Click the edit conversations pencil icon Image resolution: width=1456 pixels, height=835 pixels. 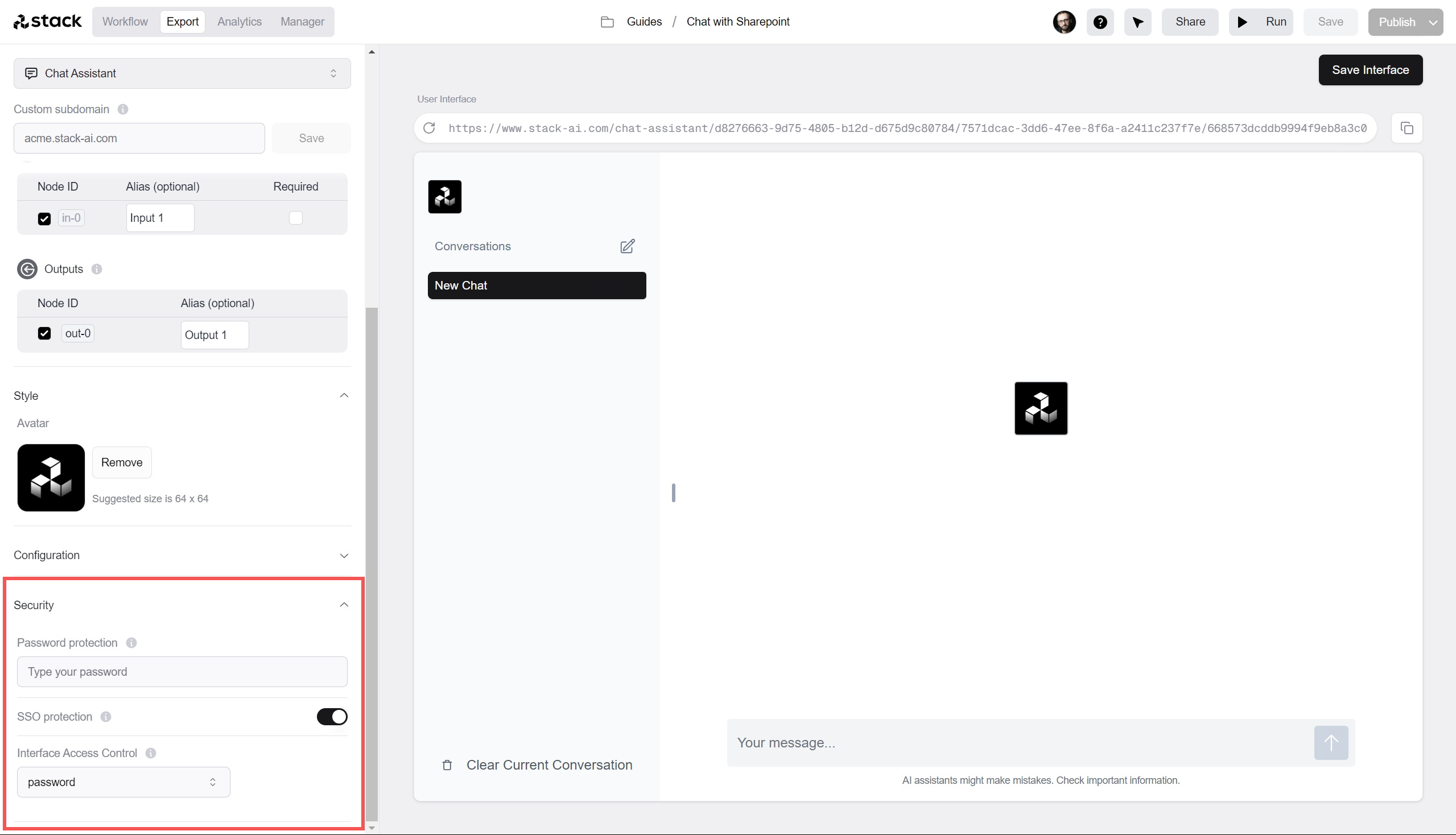pos(628,246)
